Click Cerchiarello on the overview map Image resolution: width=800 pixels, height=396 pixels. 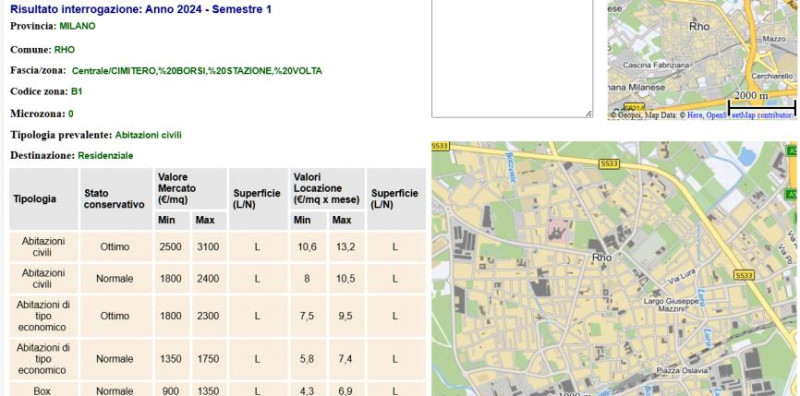pos(772,76)
